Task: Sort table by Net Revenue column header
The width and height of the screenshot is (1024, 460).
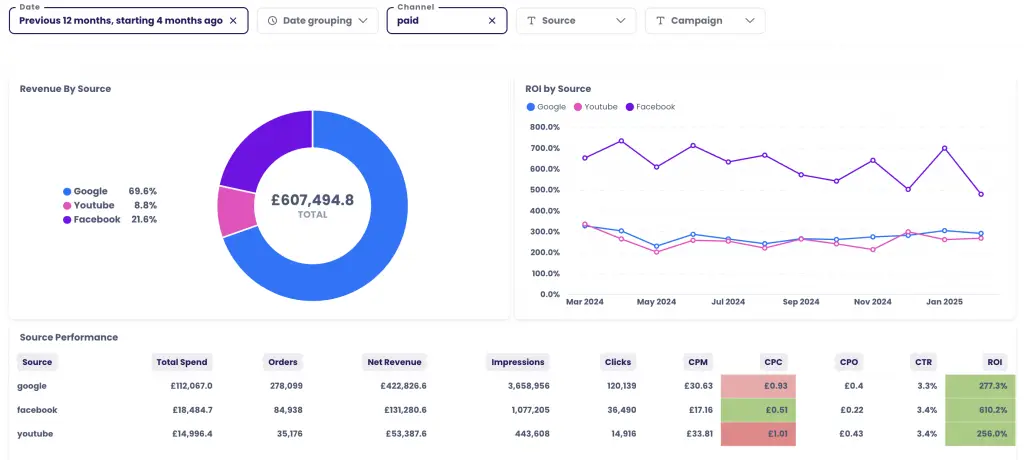Action: [x=394, y=362]
